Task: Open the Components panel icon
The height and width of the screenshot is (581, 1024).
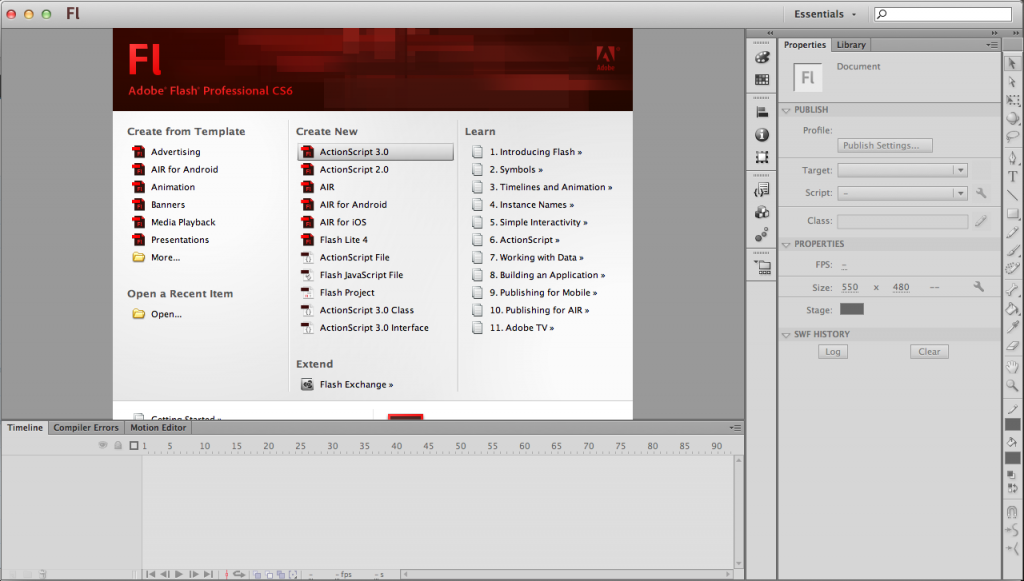Action: 761,212
